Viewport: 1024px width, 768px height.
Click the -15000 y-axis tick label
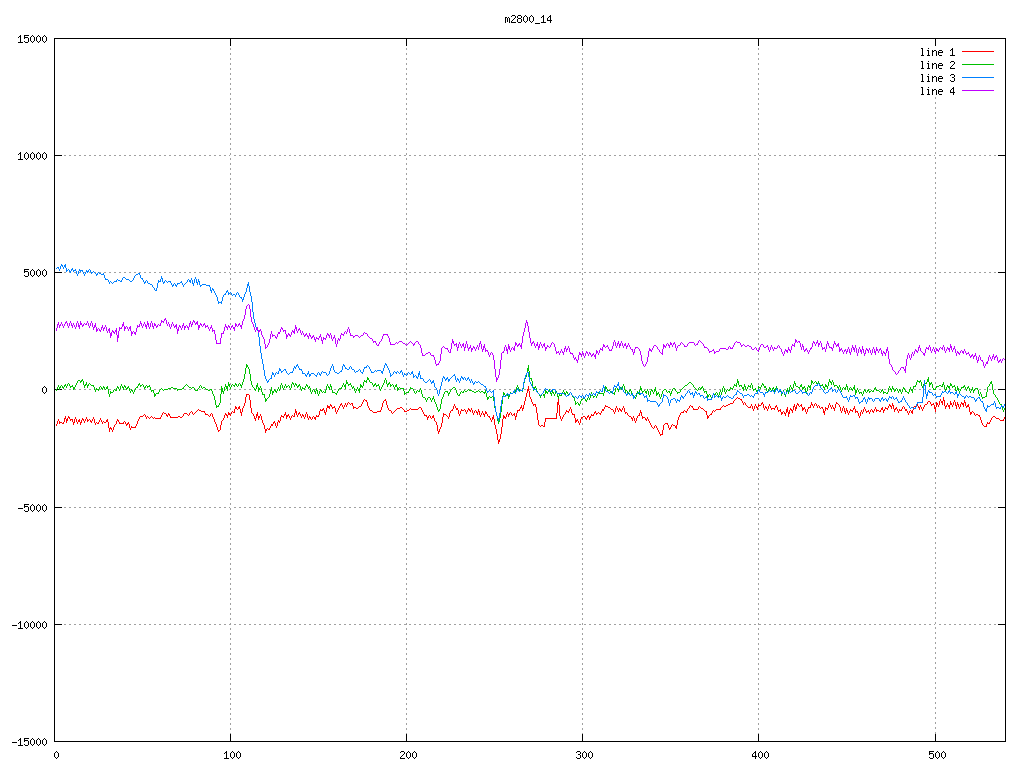tap(29, 741)
